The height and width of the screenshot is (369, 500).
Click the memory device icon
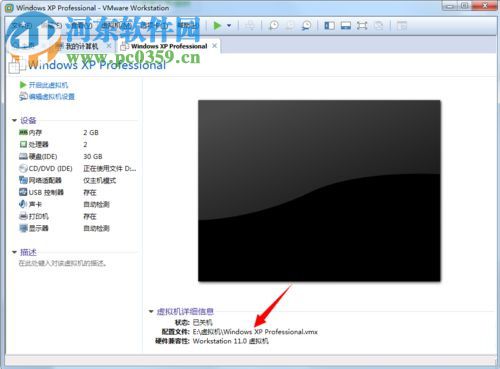[x=23, y=132]
